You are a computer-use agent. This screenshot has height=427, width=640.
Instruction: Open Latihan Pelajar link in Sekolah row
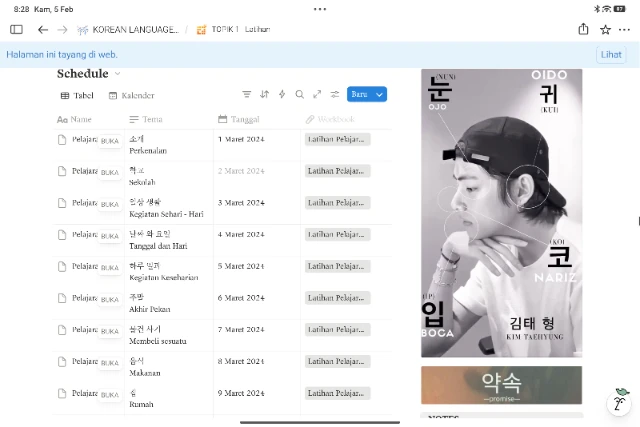(336, 172)
